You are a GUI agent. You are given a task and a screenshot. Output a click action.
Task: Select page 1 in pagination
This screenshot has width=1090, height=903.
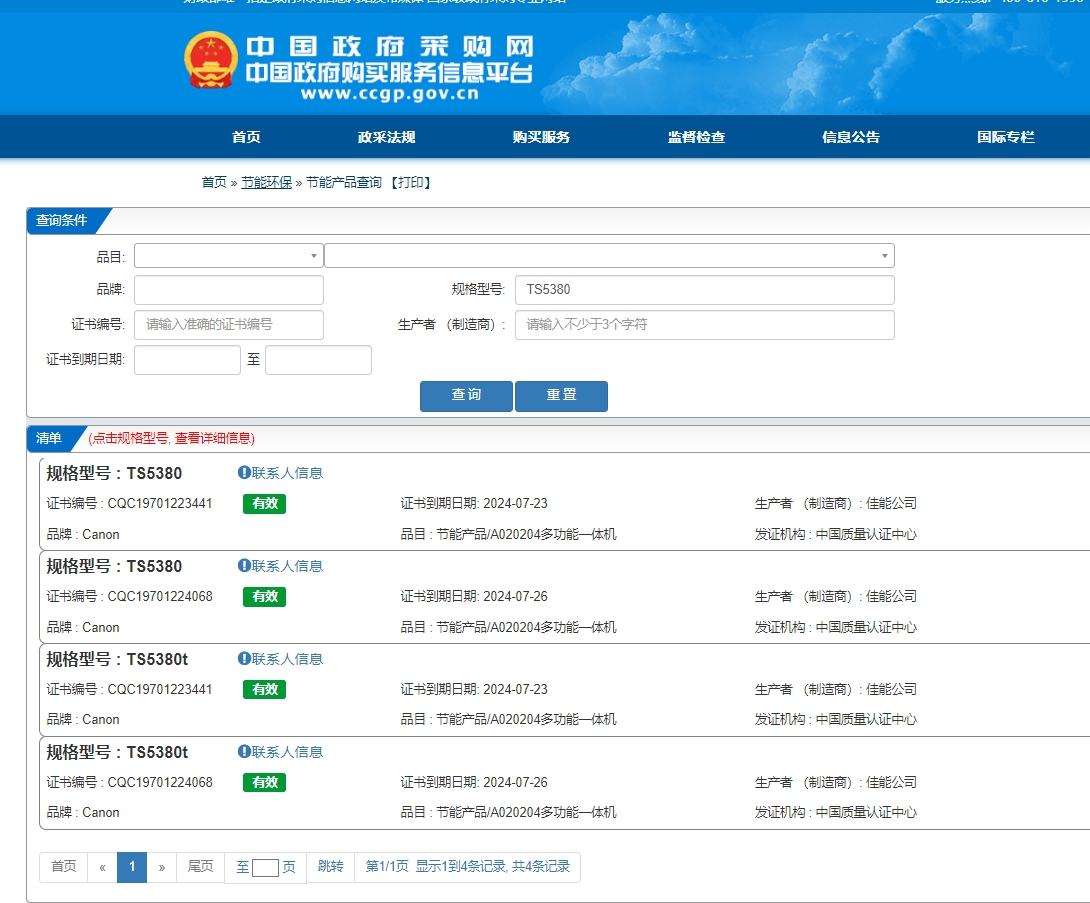[x=132, y=867]
